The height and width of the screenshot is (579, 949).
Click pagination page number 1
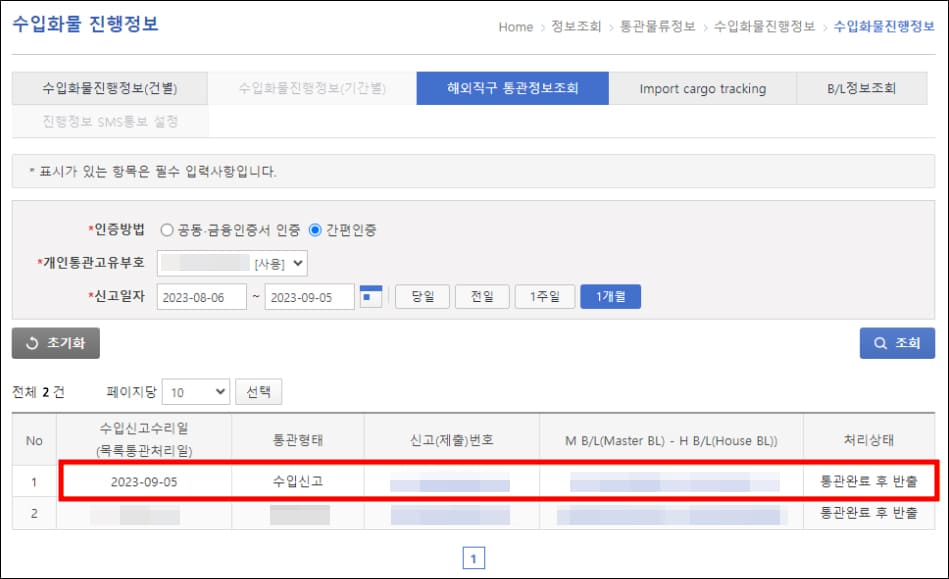(474, 557)
